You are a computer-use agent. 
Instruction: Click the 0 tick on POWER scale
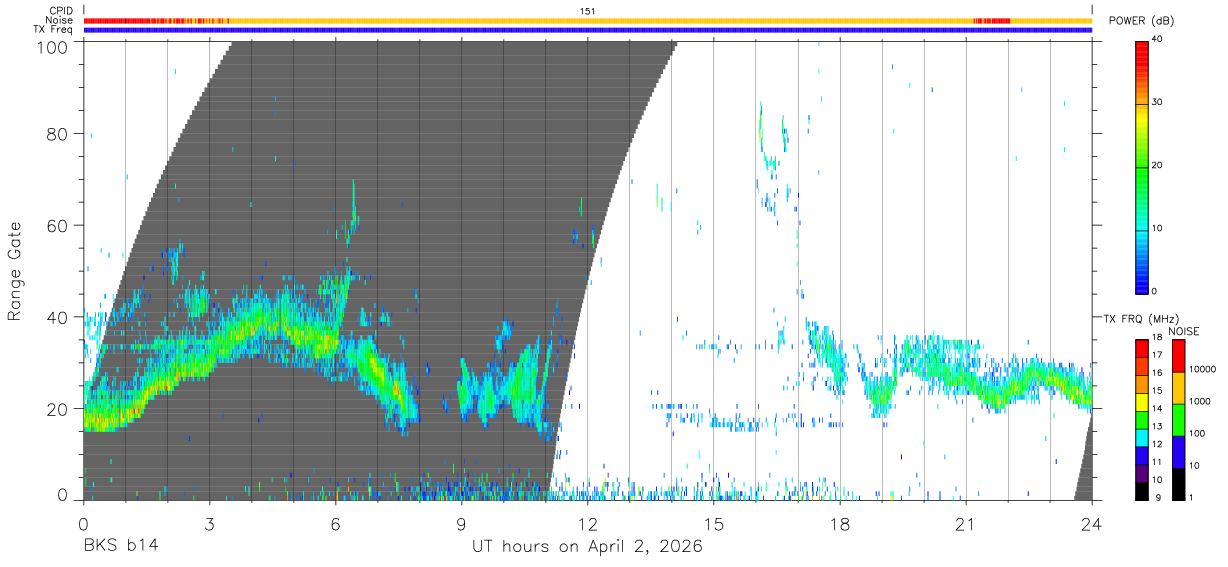(1154, 291)
